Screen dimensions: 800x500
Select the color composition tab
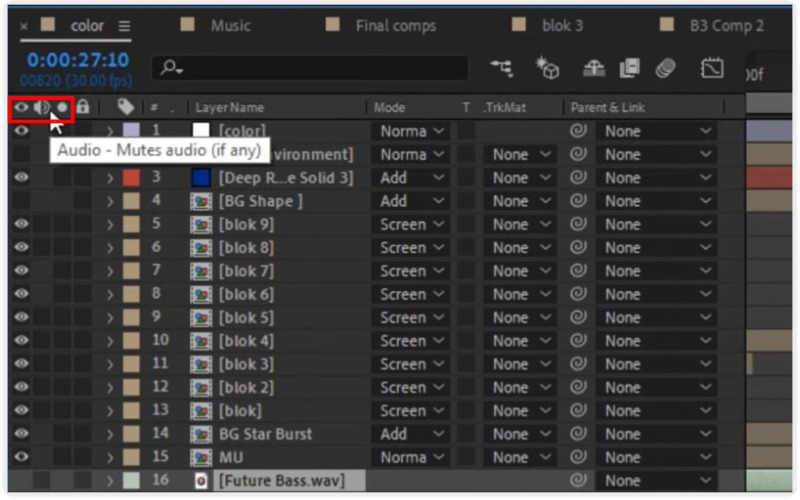(87, 26)
